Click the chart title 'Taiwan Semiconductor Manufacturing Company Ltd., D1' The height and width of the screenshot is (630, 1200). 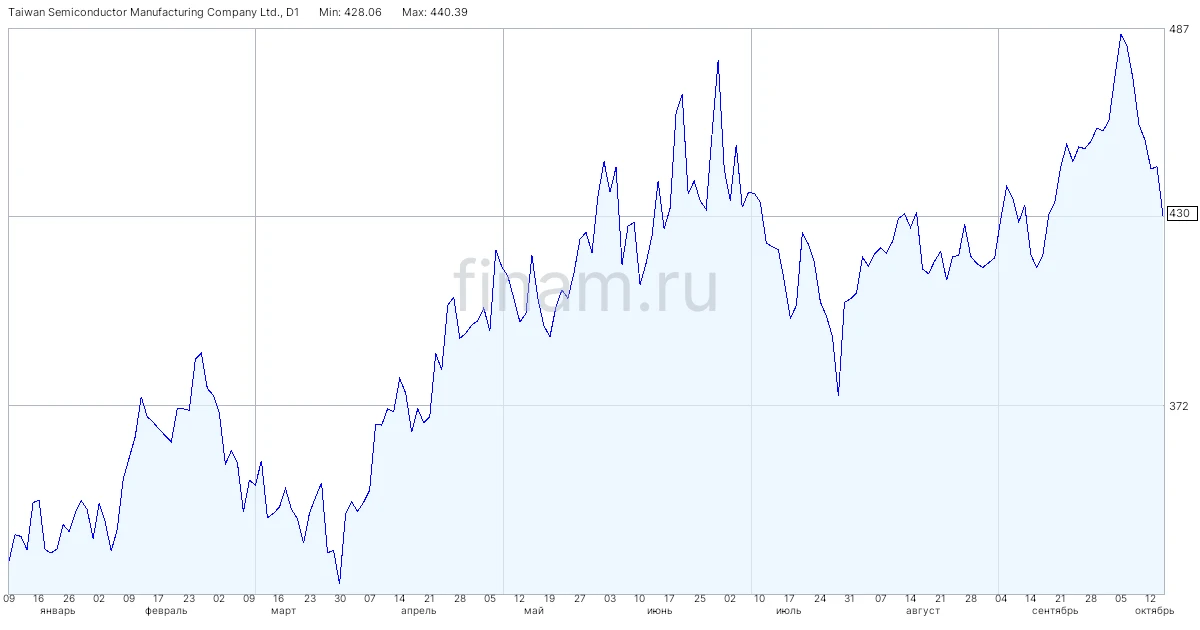click(x=153, y=12)
